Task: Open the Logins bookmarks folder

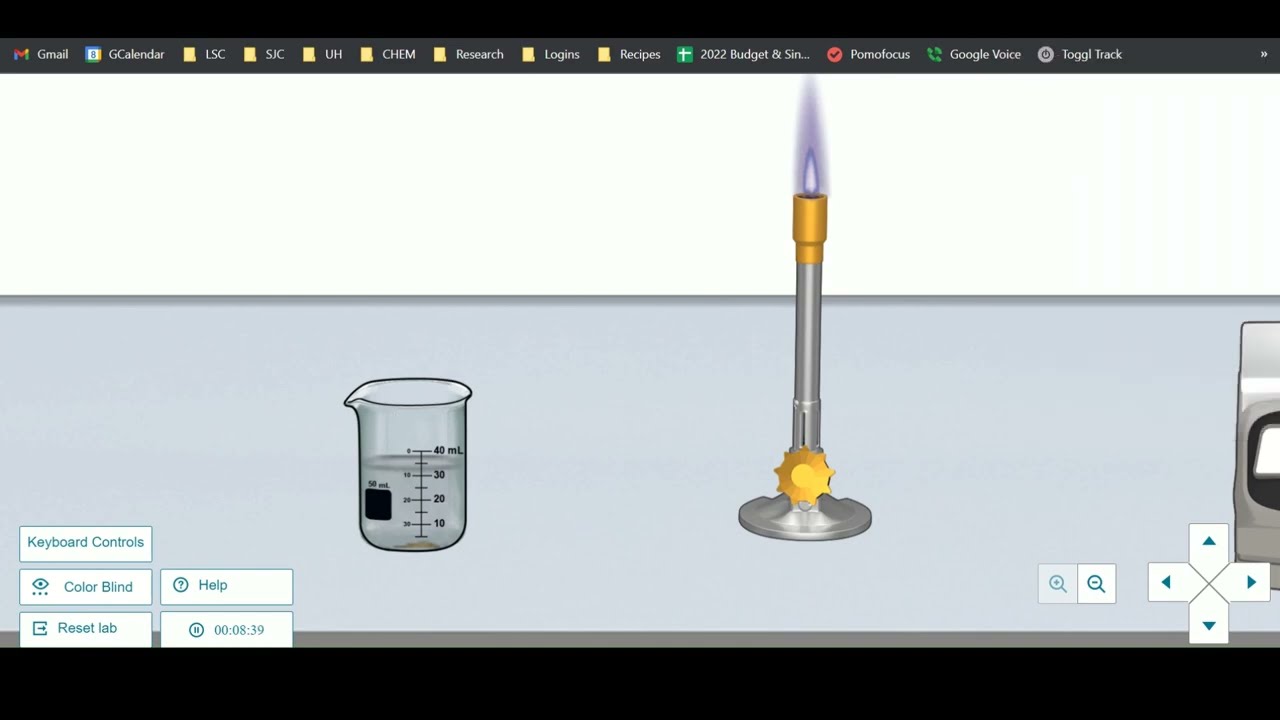Action: point(551,54)
